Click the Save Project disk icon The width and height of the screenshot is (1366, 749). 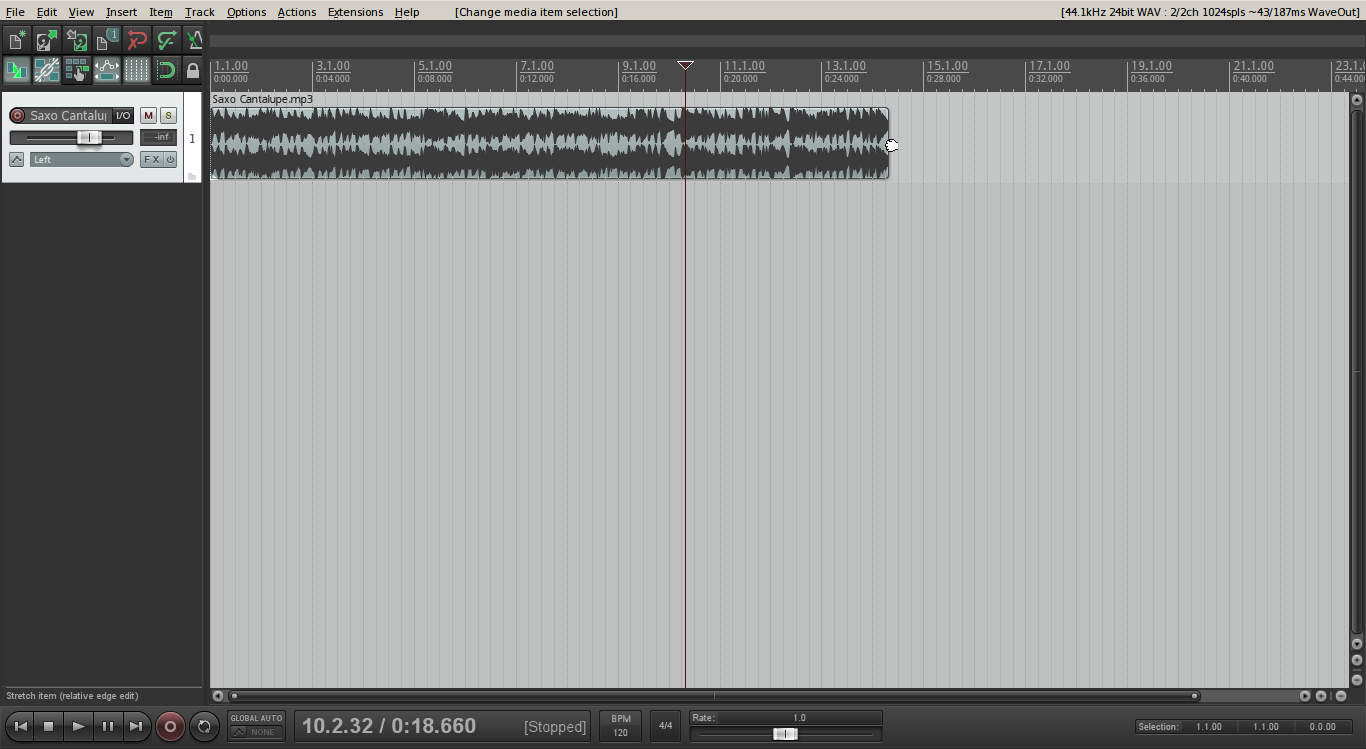77,40
